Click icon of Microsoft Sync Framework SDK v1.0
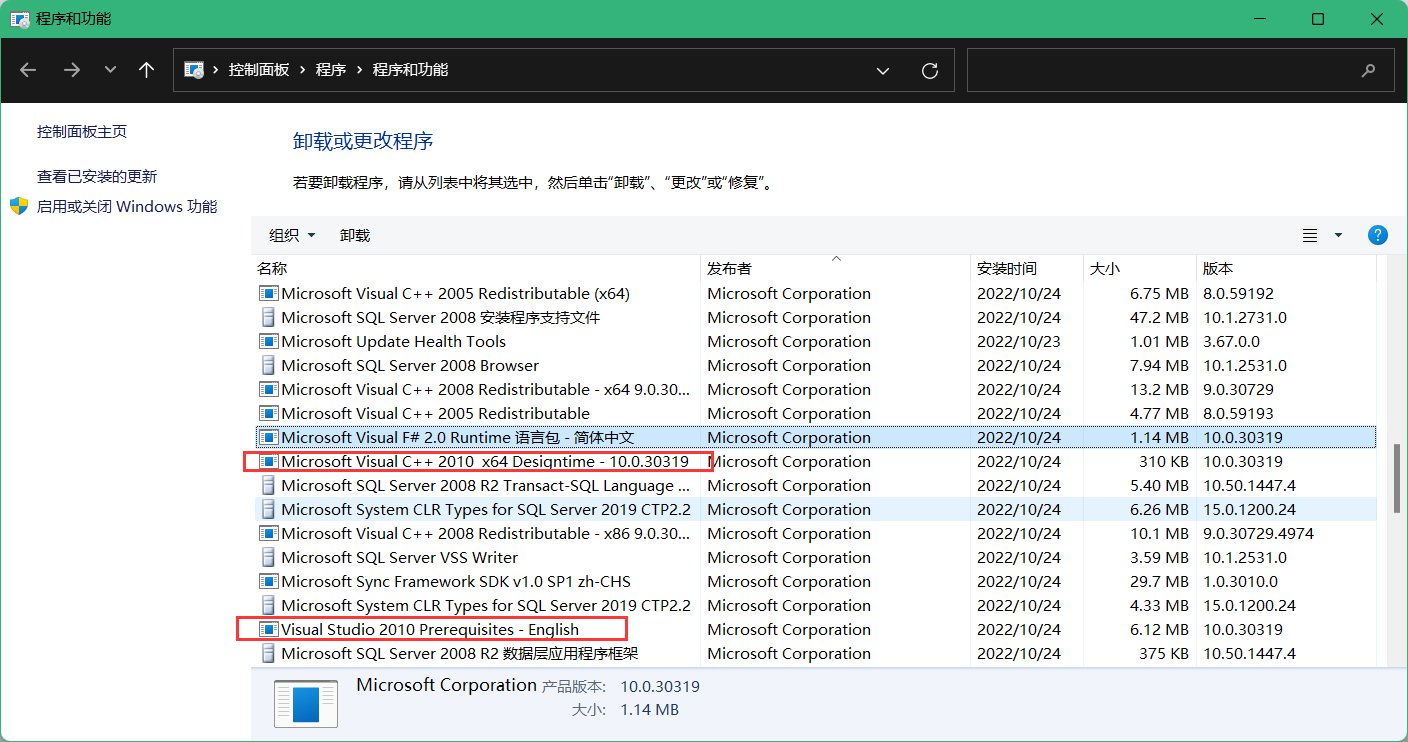The height and width of the screenshot is (742, 1408). pyautogui.click(x=268, y=581)
